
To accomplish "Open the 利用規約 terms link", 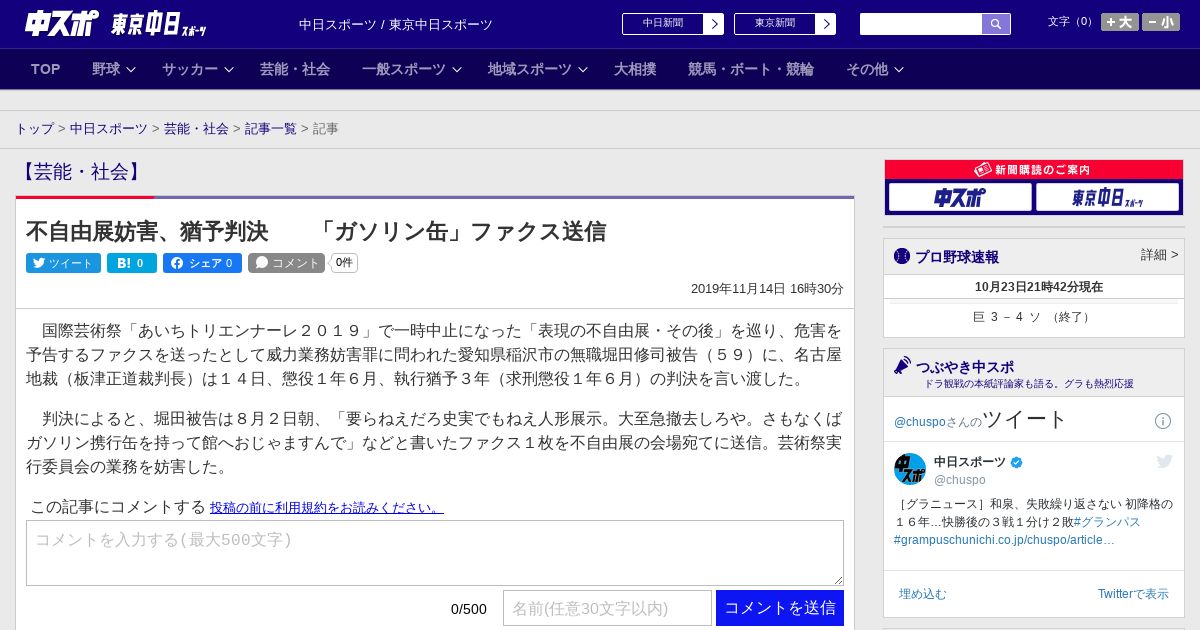I will pos(327,508).
